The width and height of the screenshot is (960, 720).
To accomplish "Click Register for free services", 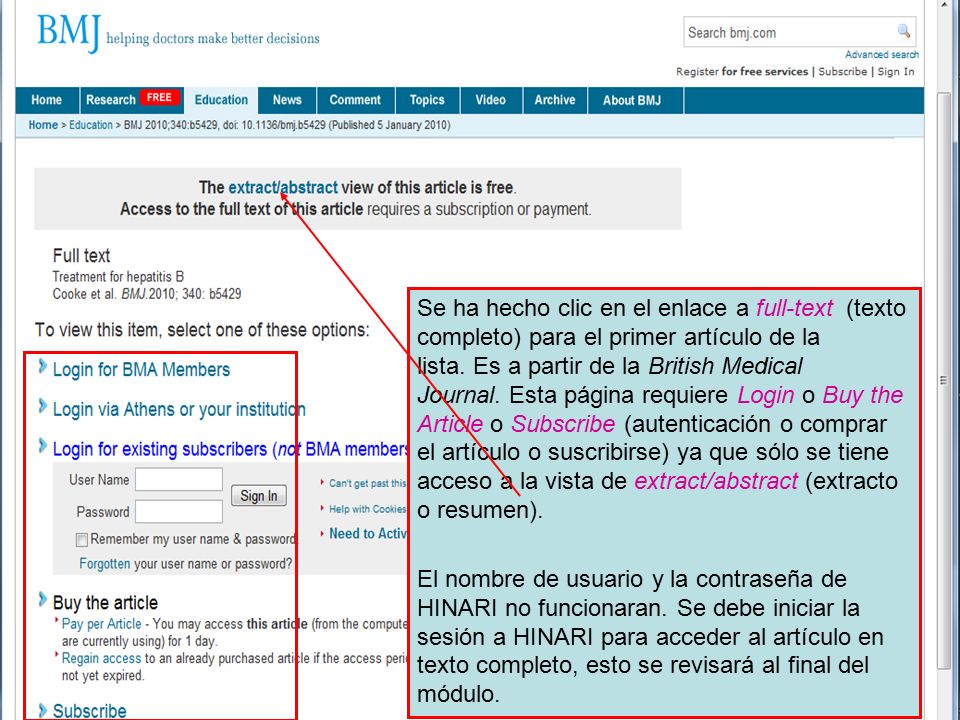I will point(742,72).
